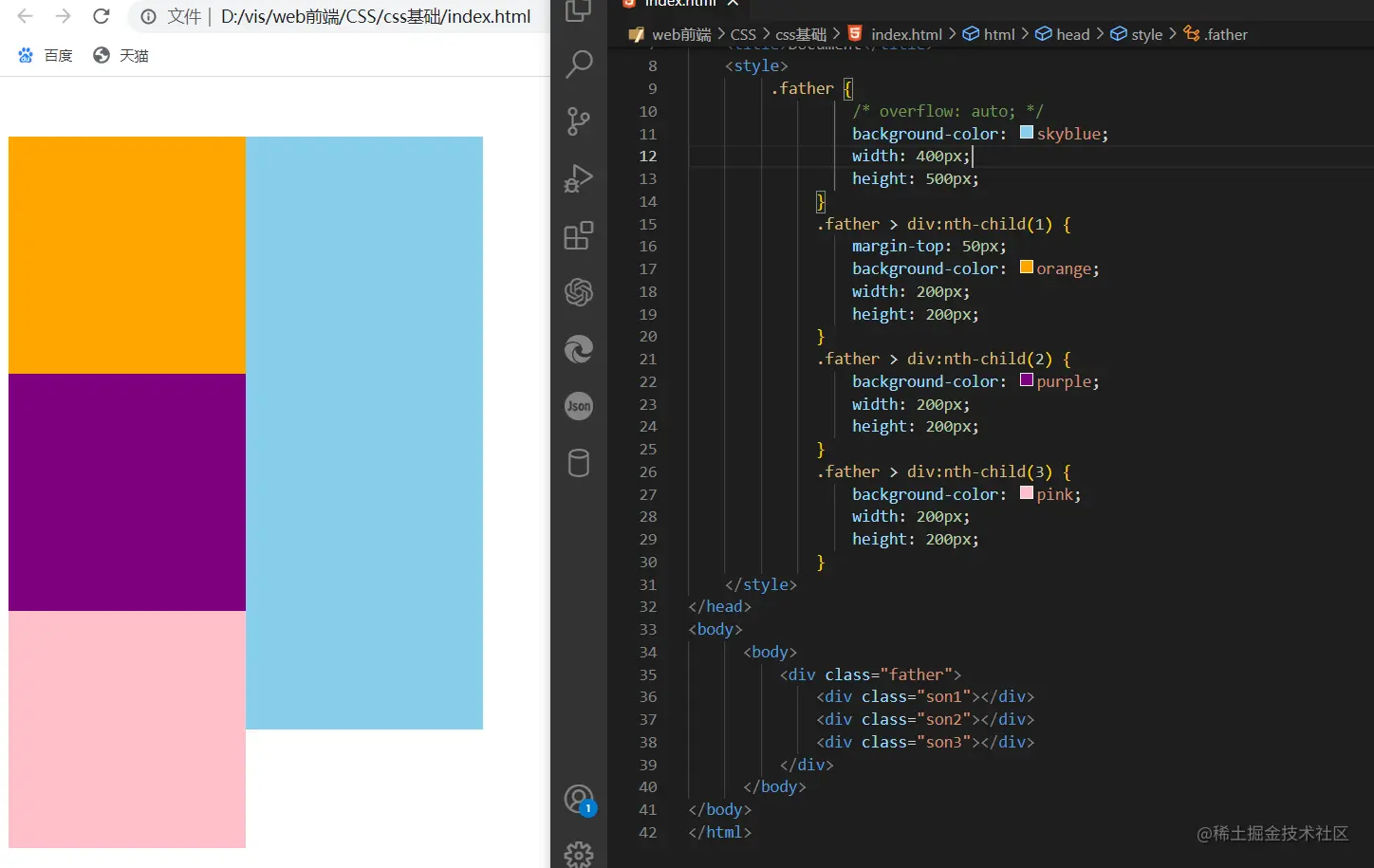This screenshot has width=1374, height=868.
Task: Go back in the browser
Action: click(26, 16)
